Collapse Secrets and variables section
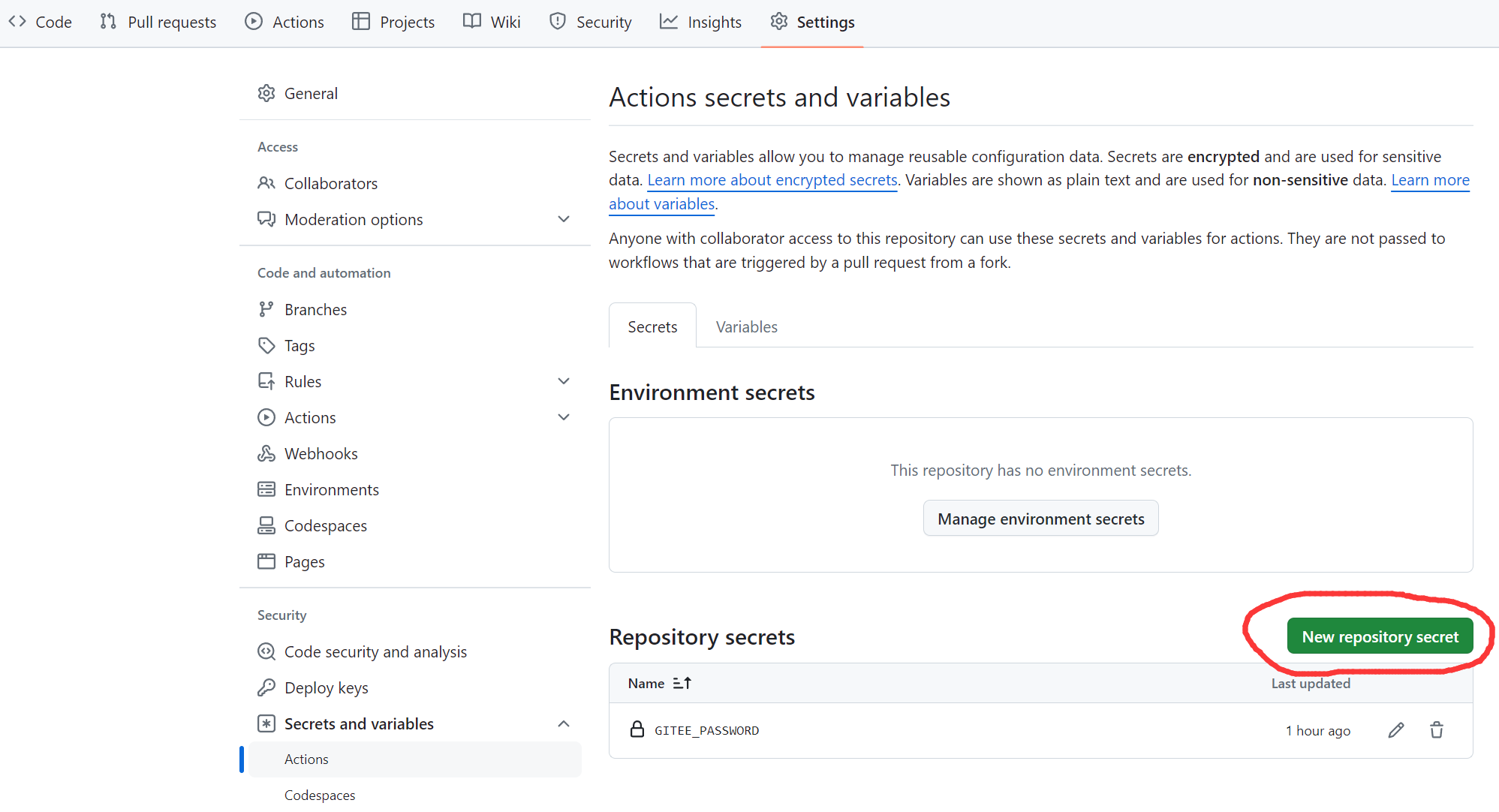 (564, 723)
